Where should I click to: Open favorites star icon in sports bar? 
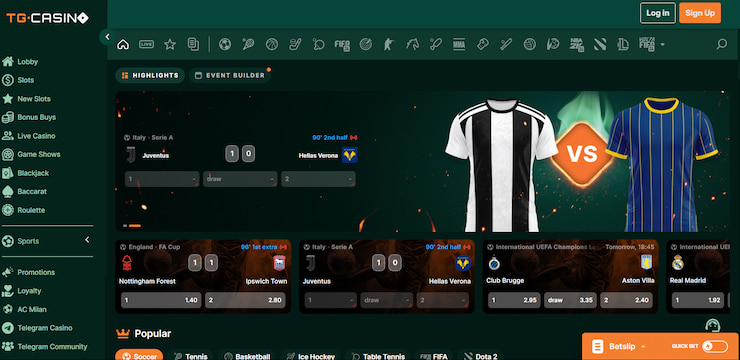tap(170, 44)
